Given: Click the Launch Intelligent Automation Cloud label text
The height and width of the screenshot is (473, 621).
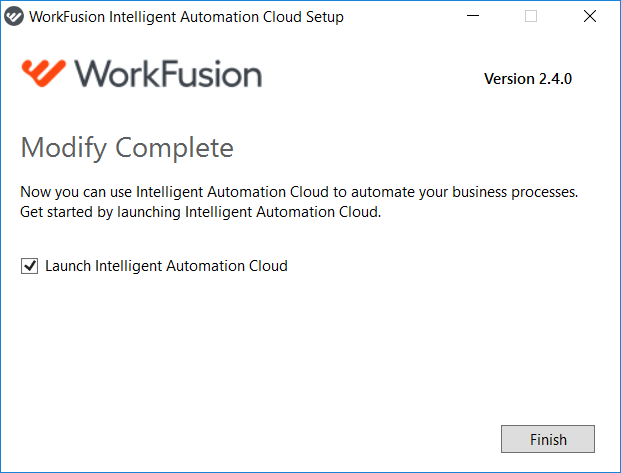Looking at the screenshot, I should pos(166,266).
